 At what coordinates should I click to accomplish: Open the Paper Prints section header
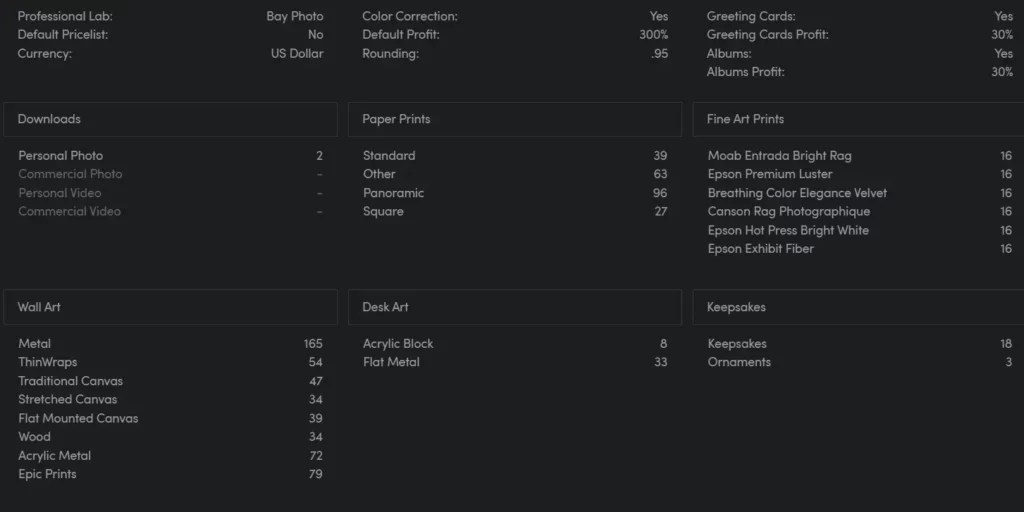coord(515,119)
